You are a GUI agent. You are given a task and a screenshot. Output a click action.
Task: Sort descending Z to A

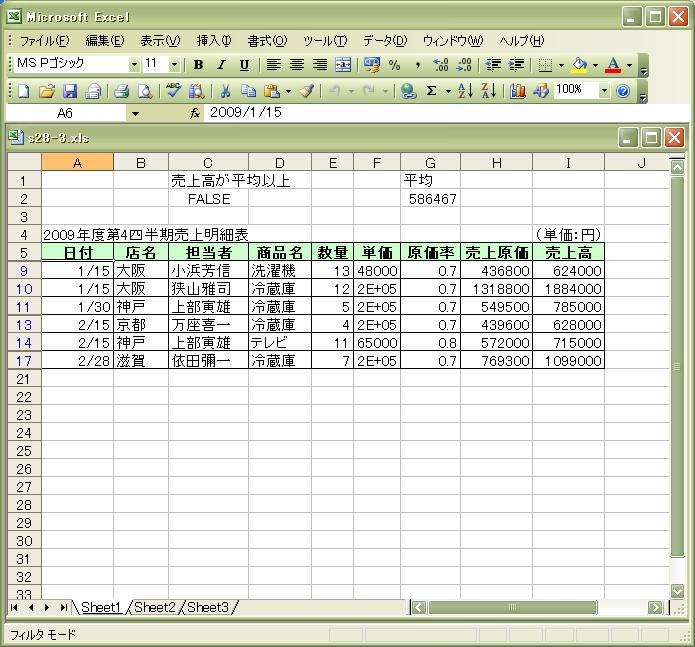pos(488,91)
